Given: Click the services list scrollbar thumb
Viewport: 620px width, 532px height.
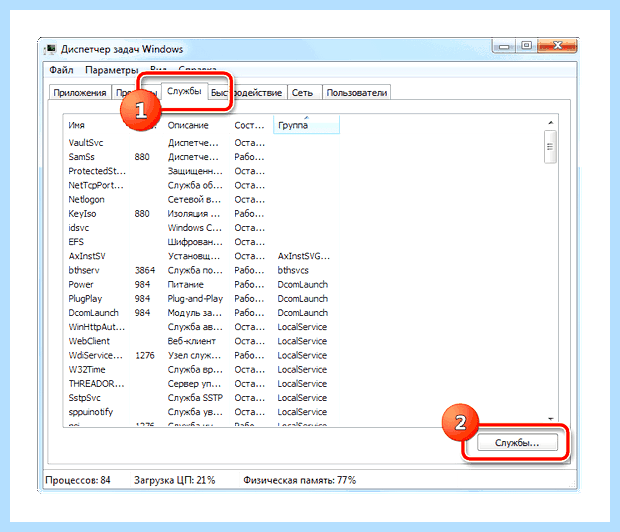Looking at the screenshot, I should [x=550, y=147].
